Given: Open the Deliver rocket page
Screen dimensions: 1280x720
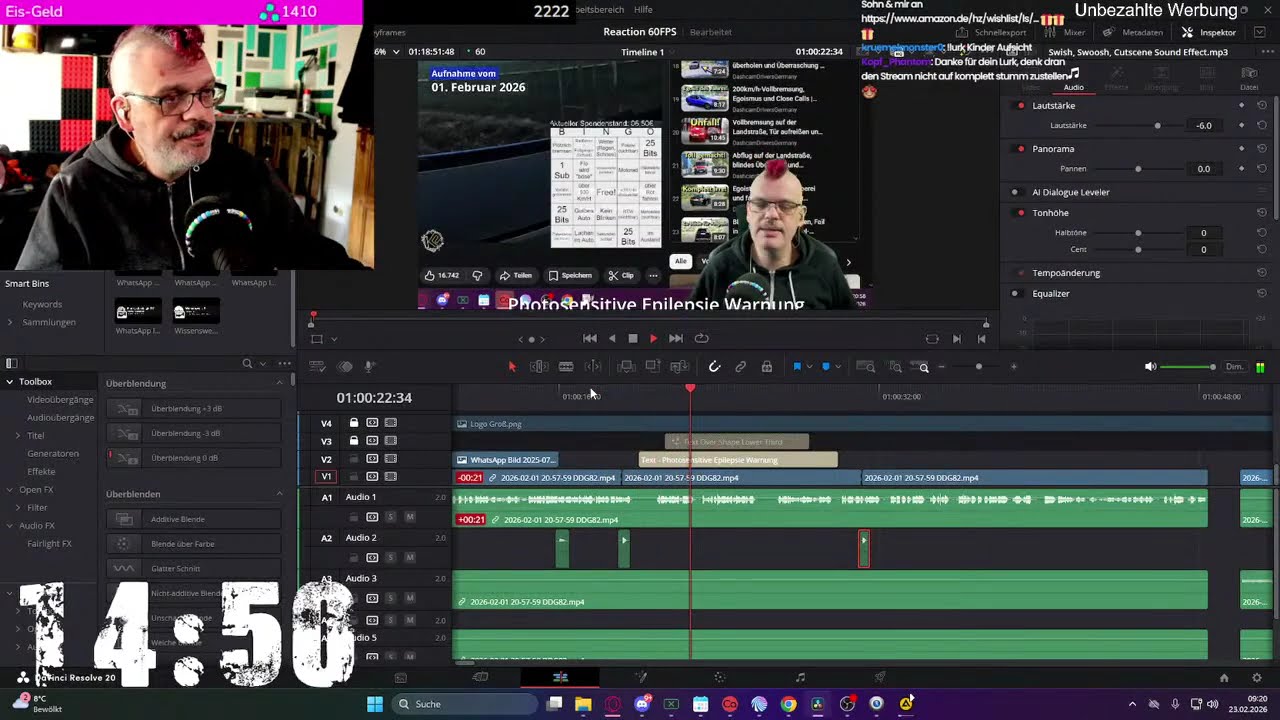Looking at the screenshot, I should (x=880, y=677).
